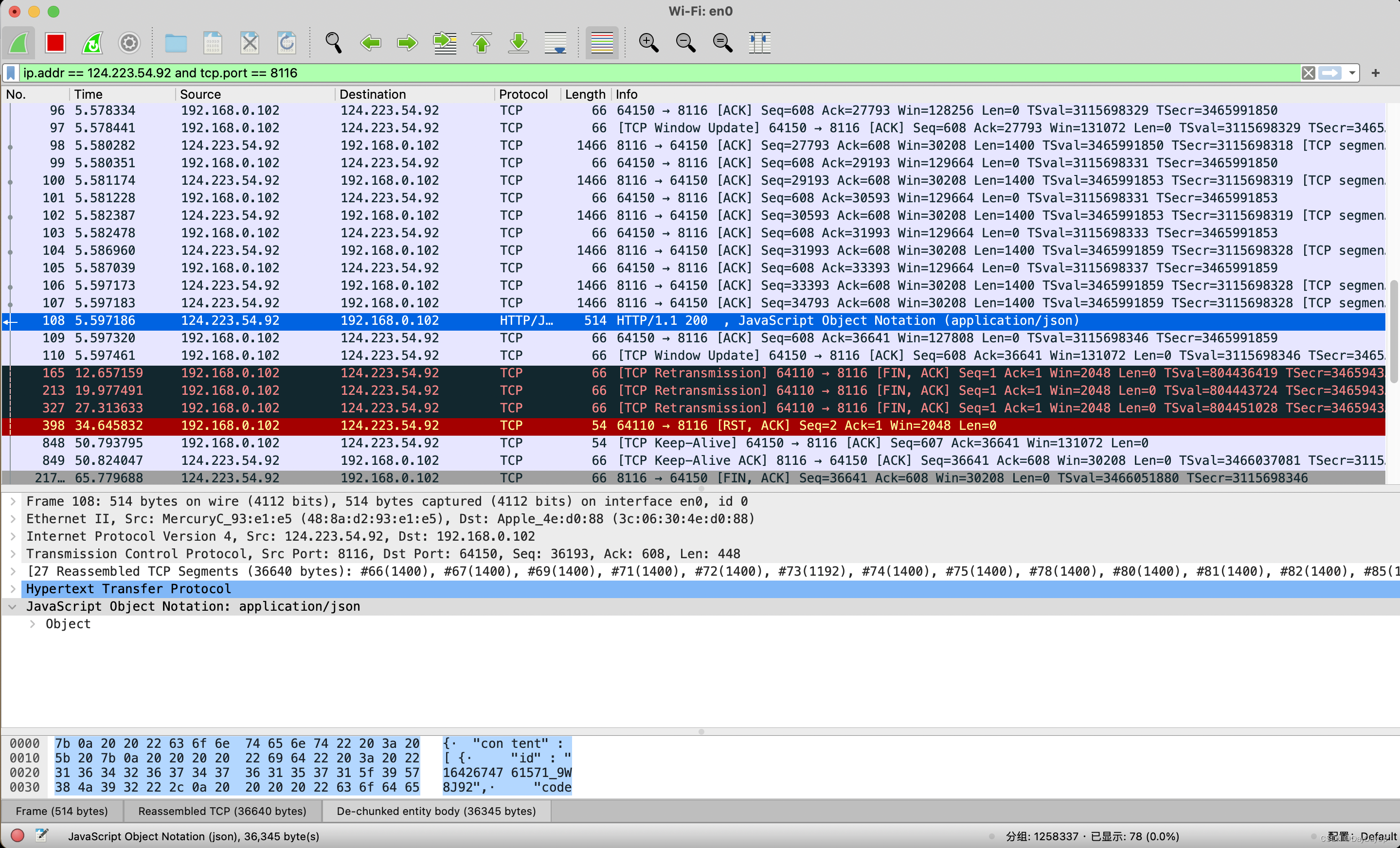Click the find packet magnifier
Image resolution: width=1400 pixels, height=848 pixels.
(x=334, y=43)
